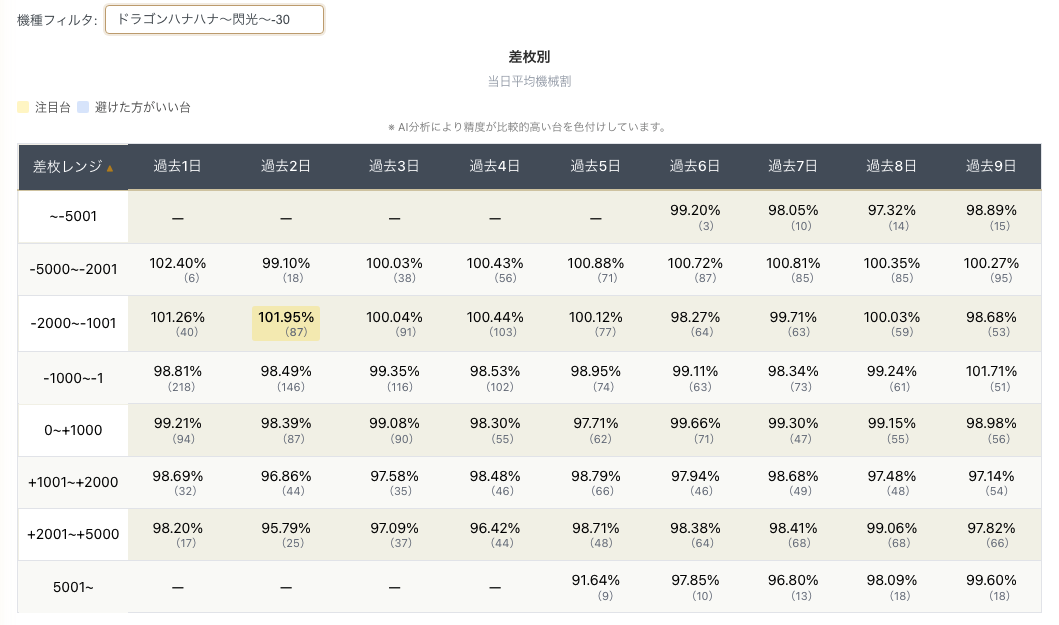Click the 差枚別 table title
Viewport: 1059px width, 625px height.
(530, 57)
